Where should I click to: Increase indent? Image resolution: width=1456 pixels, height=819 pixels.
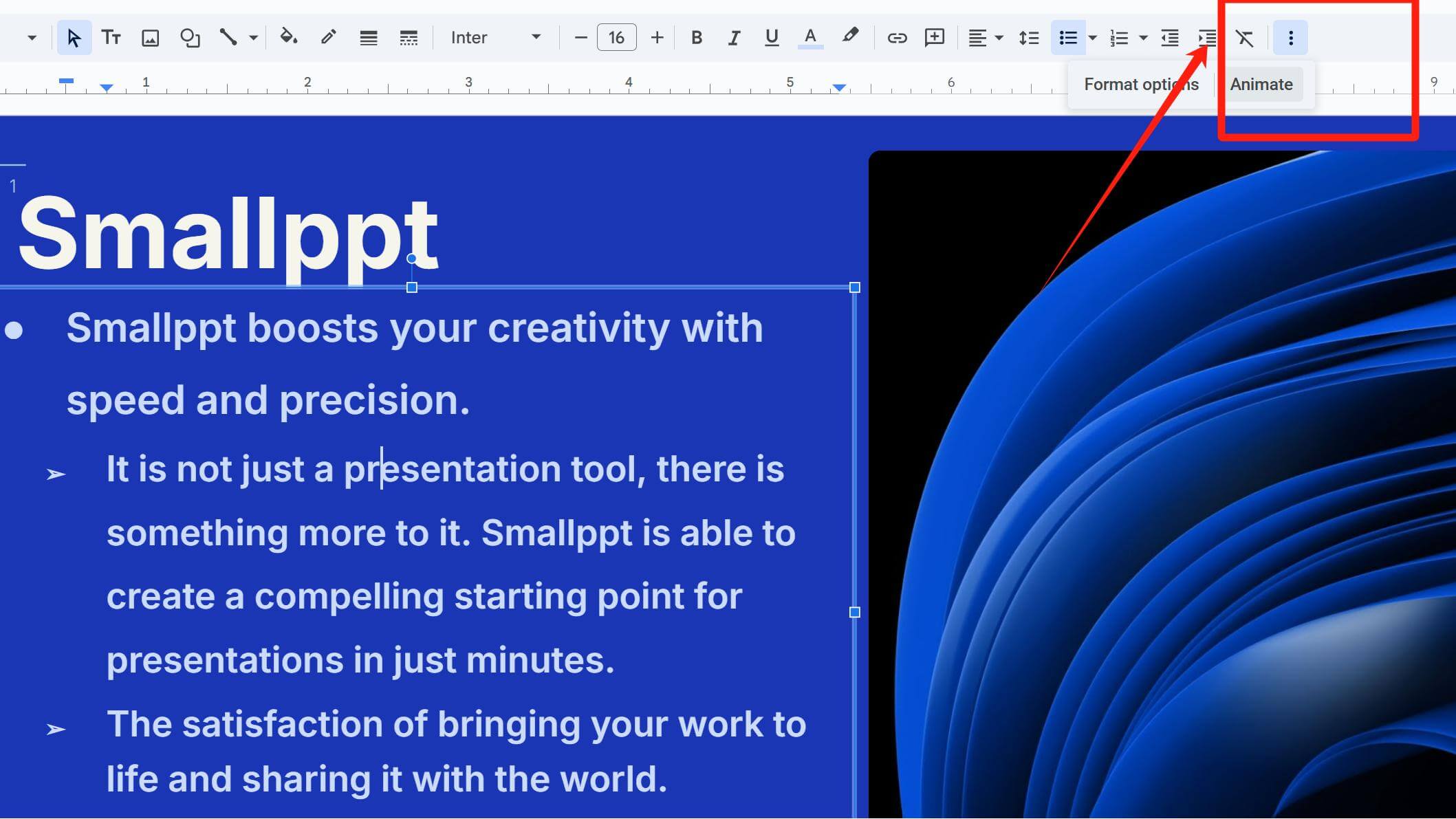1207,38
